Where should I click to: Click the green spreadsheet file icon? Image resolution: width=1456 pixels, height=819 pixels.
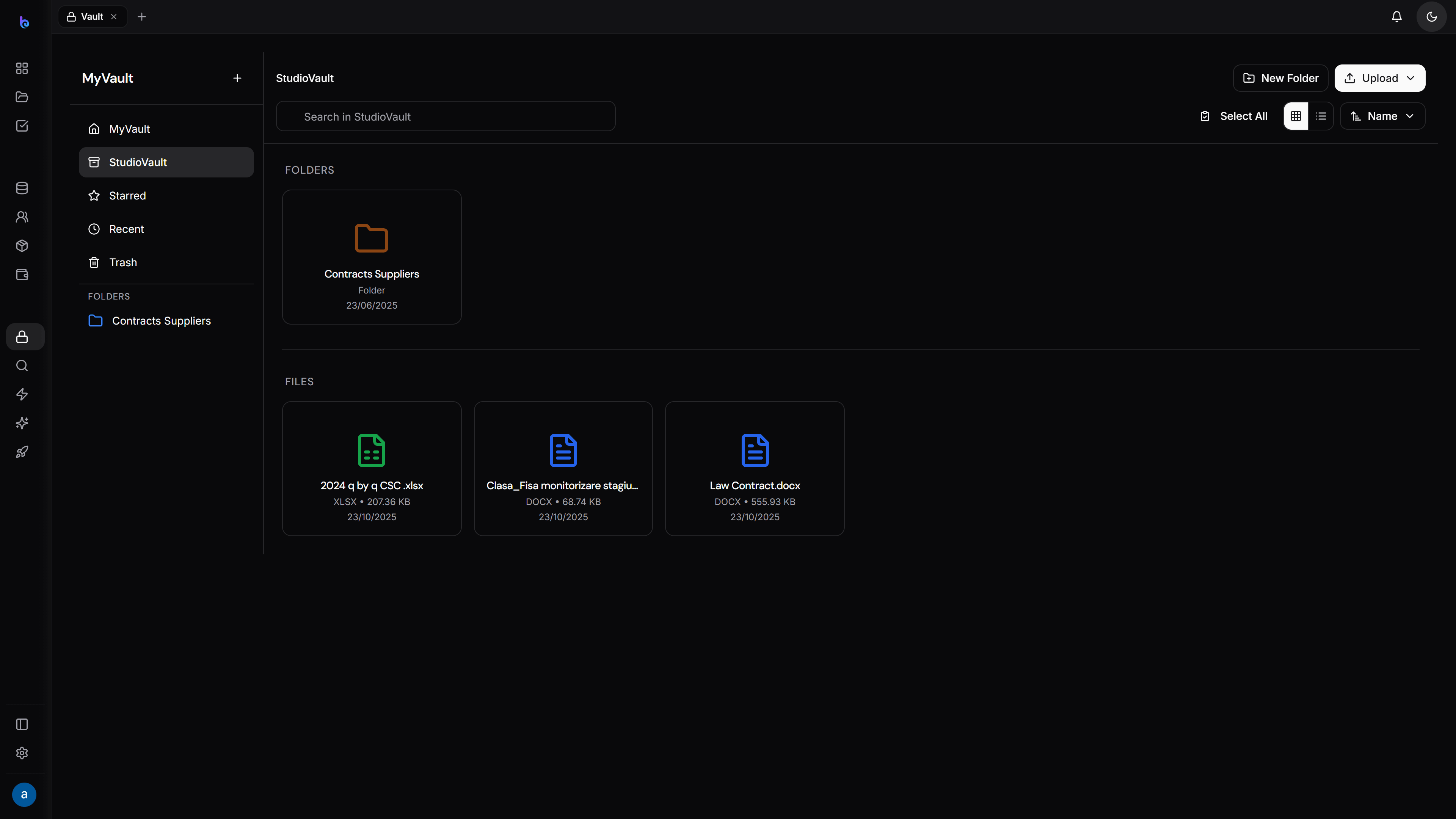tap(372, 450)
